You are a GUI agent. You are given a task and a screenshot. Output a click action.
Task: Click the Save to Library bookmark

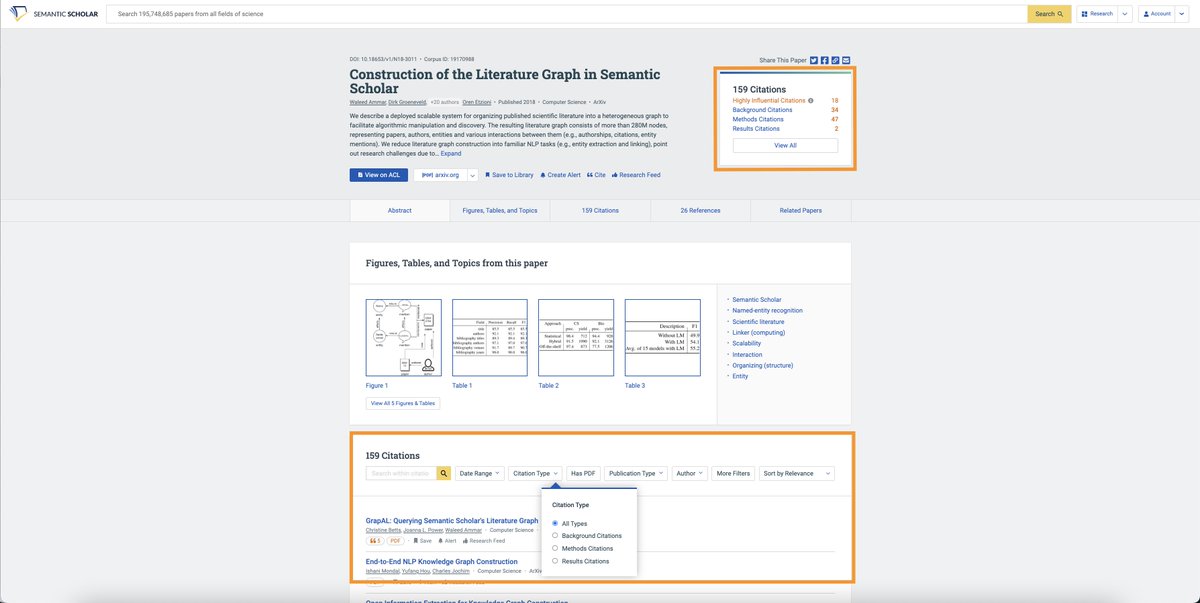pyautogui.click(x=509, y=175)
